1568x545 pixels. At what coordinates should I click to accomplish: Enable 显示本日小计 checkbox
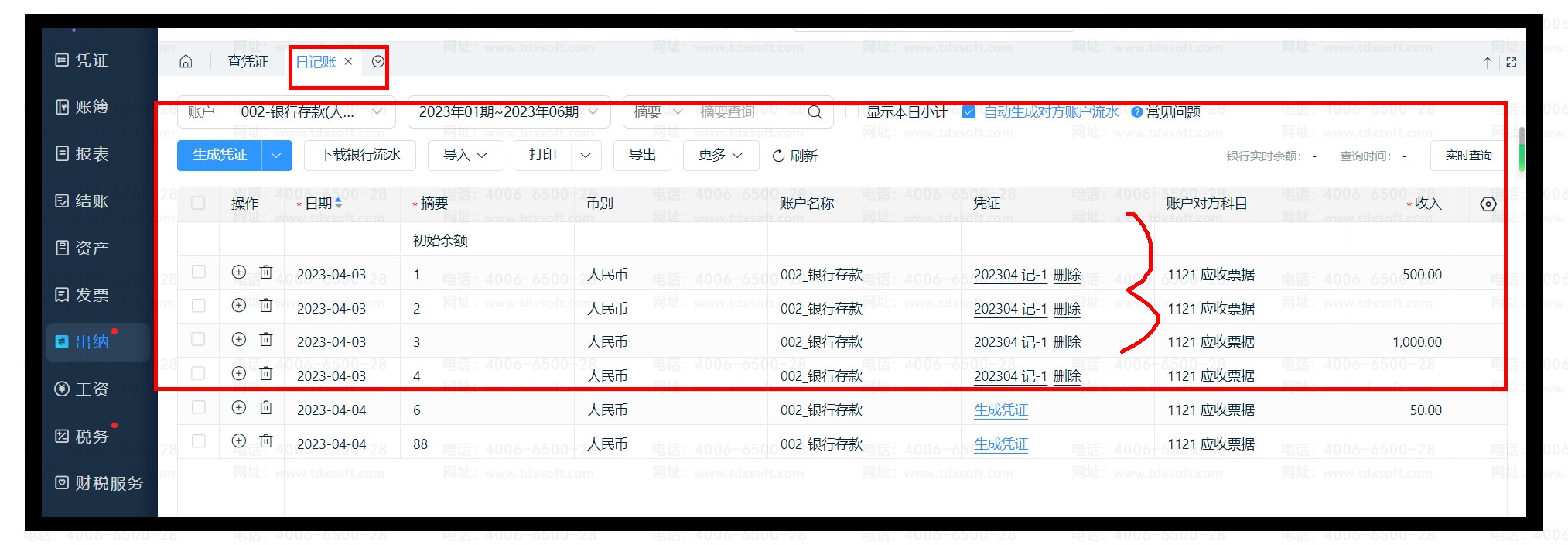(852, 112)
